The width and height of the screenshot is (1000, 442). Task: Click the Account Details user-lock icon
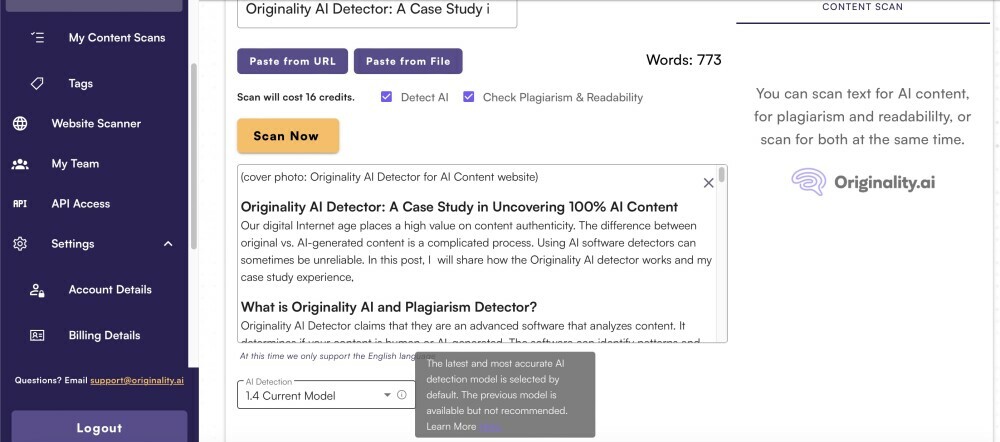point(37,290)
